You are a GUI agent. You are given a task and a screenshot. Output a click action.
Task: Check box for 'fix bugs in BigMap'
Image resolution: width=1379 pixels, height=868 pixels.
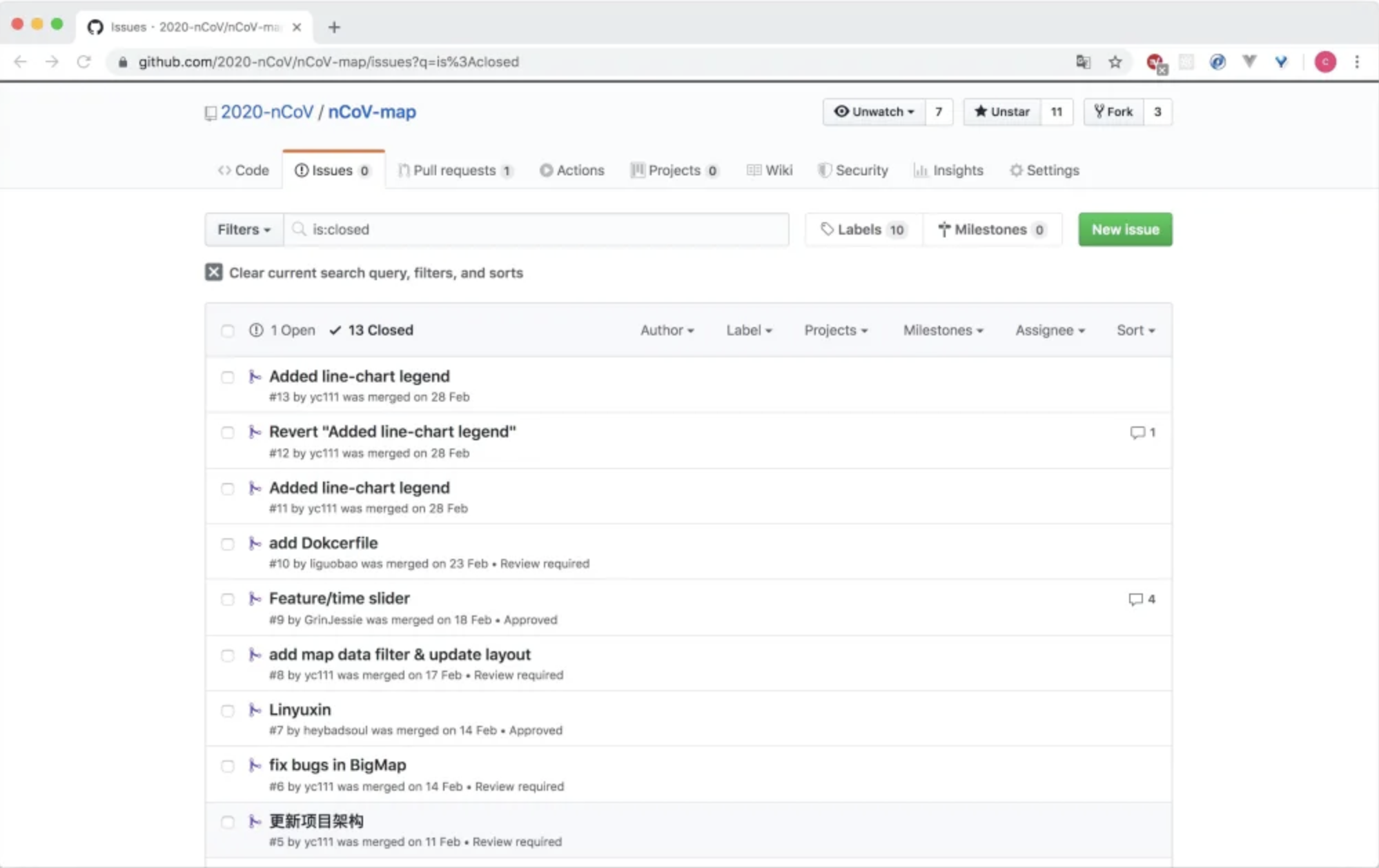tap(228, 766)
